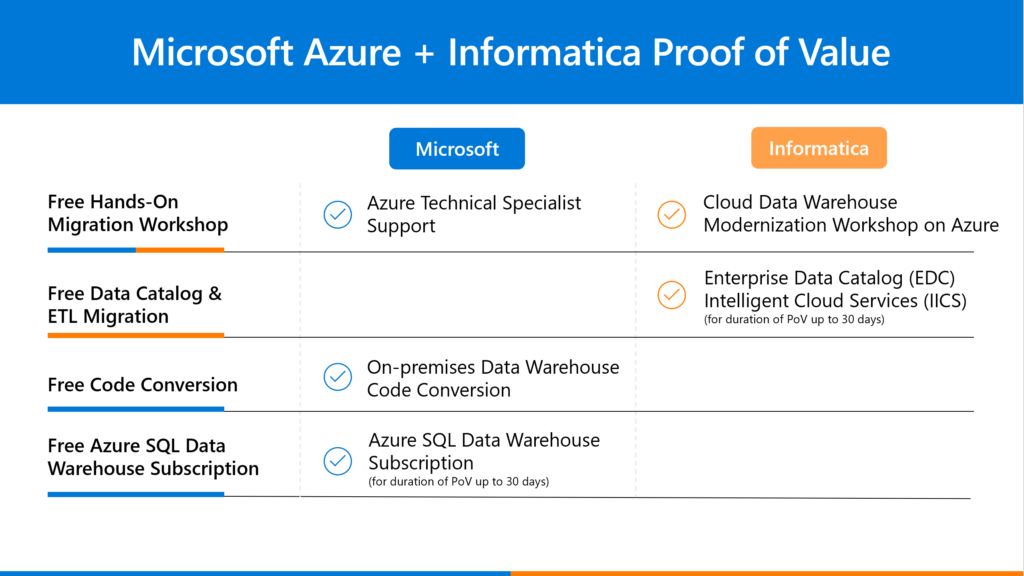1024x576 pixels.
Task: Click the checkmark beside Azure Technical Specialist Support
Action: point(338,215)
